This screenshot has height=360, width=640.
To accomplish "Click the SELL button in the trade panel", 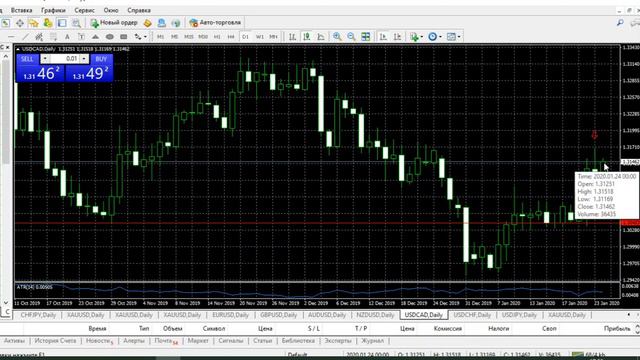I will (x=27, y=59).
